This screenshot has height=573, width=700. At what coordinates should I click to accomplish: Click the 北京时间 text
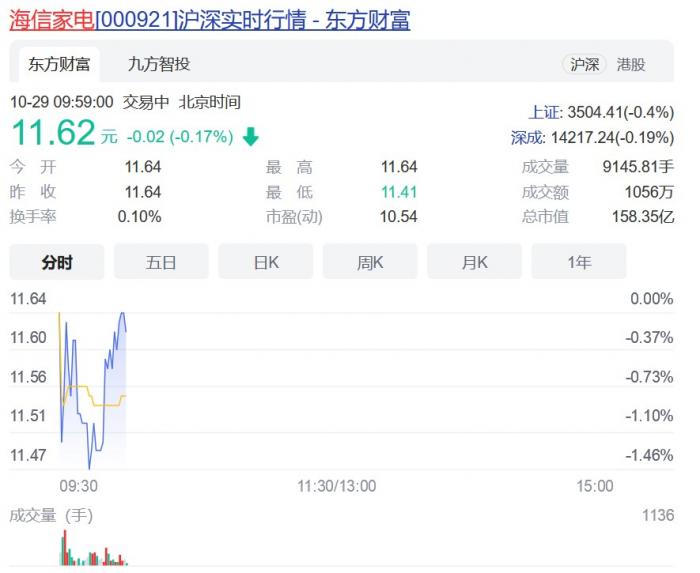tap(209, 102)
